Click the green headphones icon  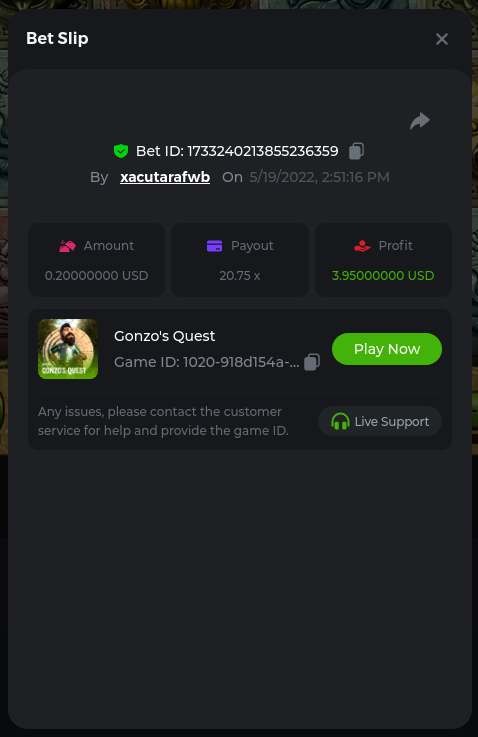(x=340, y=421)
